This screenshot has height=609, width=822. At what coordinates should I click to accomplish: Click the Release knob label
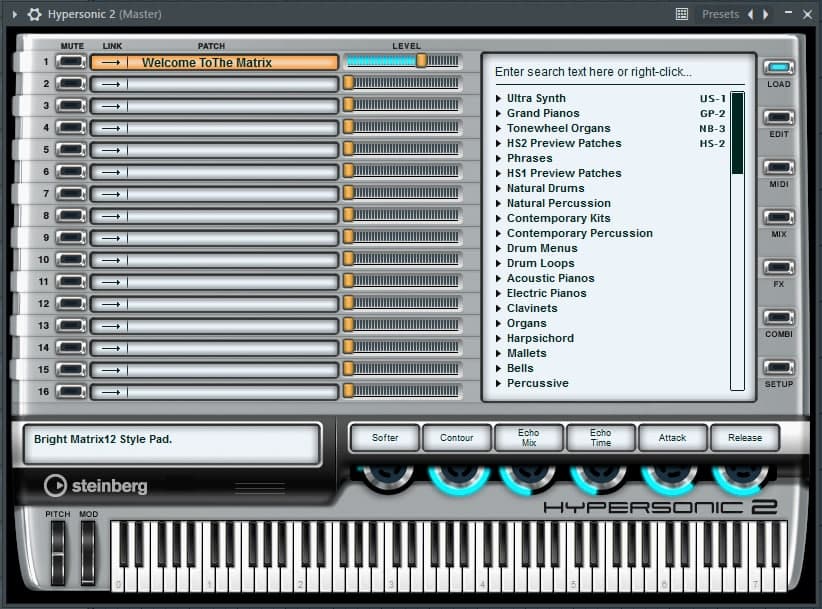pyautogui.click(x=744, y=438)
